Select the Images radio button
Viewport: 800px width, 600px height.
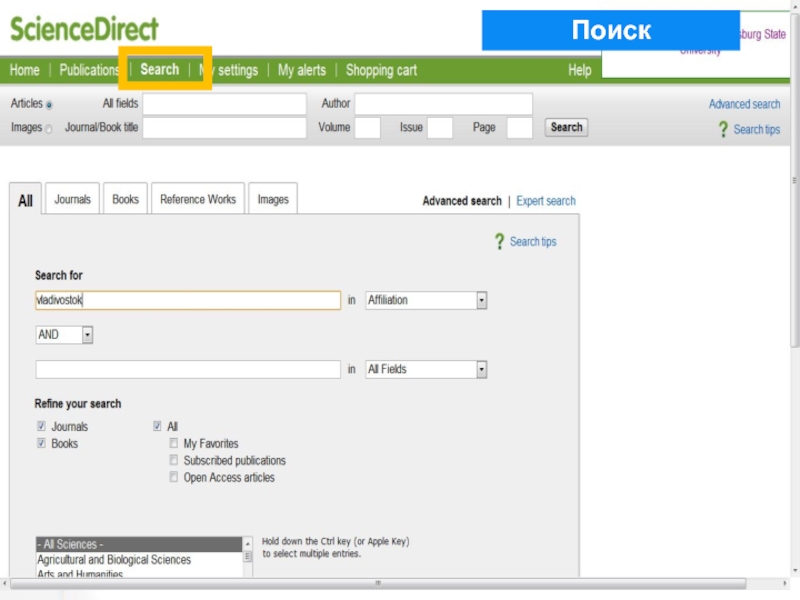point(49,128)
